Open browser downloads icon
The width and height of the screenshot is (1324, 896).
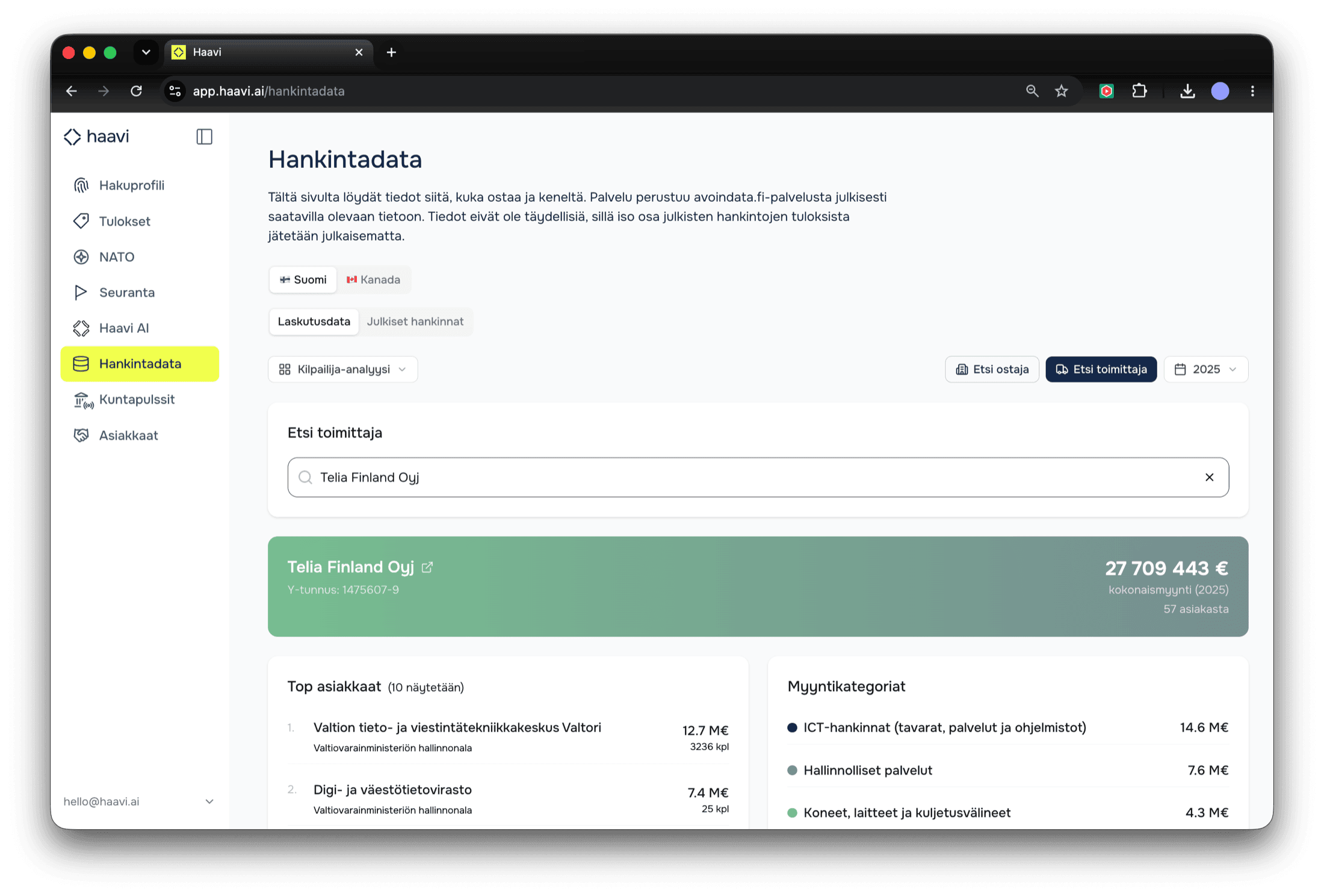coord(1187,91)
